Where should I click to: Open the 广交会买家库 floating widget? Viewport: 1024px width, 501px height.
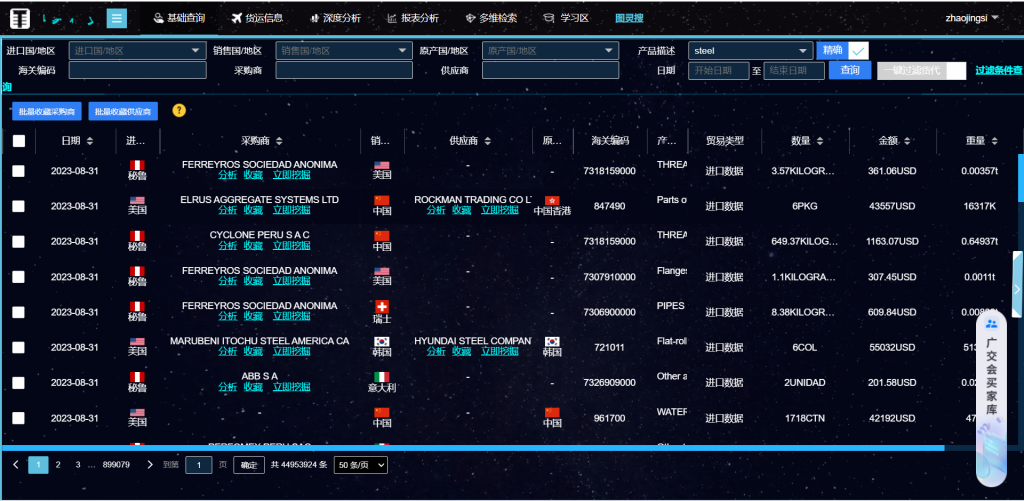click(990, 370)
